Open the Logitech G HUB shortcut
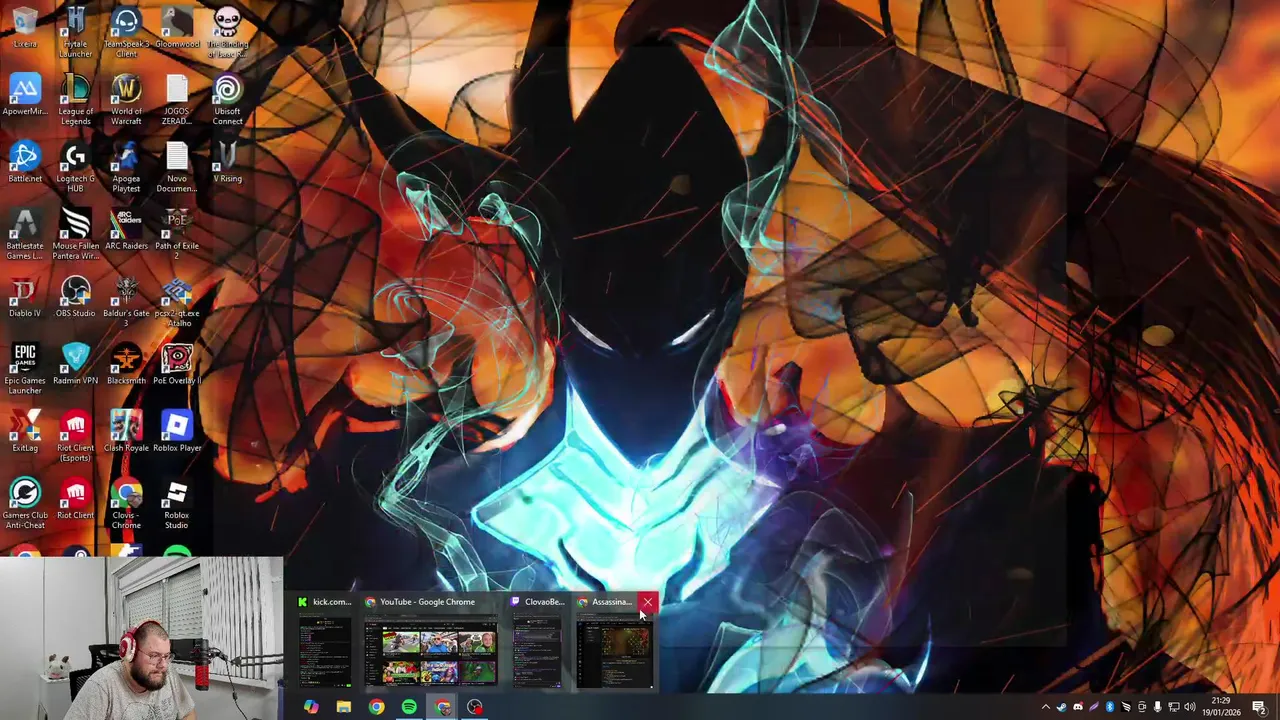The height and width of the screenshot is (720, 1280). click(75, 165)
